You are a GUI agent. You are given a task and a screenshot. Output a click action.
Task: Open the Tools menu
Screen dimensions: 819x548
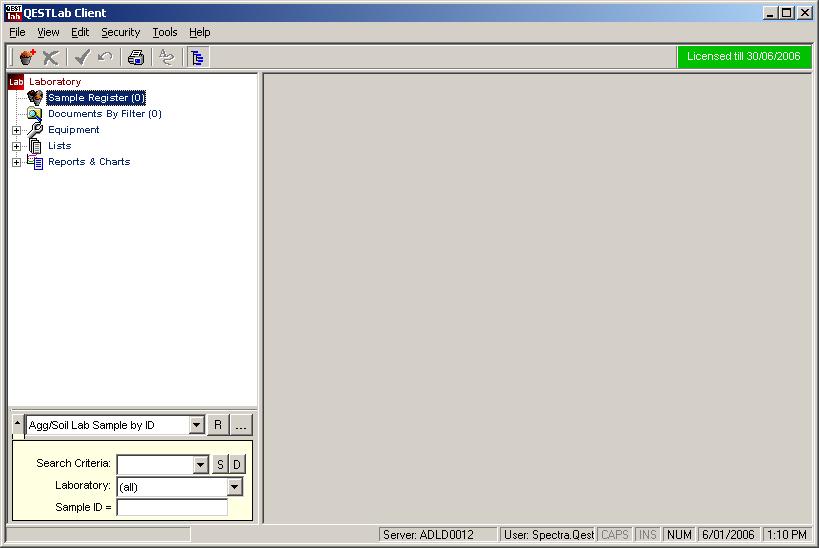[164, 32]
